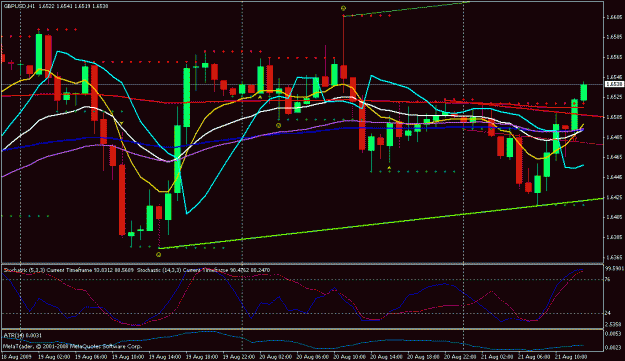Click the 19 Aug 02:00 time label

pyautogui.click(x=53, y=356)
